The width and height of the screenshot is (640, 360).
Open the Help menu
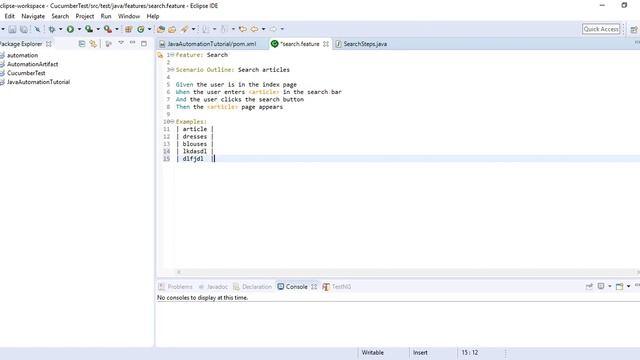point(153,16)
